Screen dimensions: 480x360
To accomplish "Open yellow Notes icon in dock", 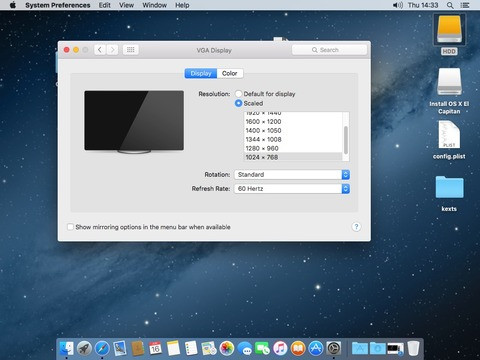I will tap(173, 349).
